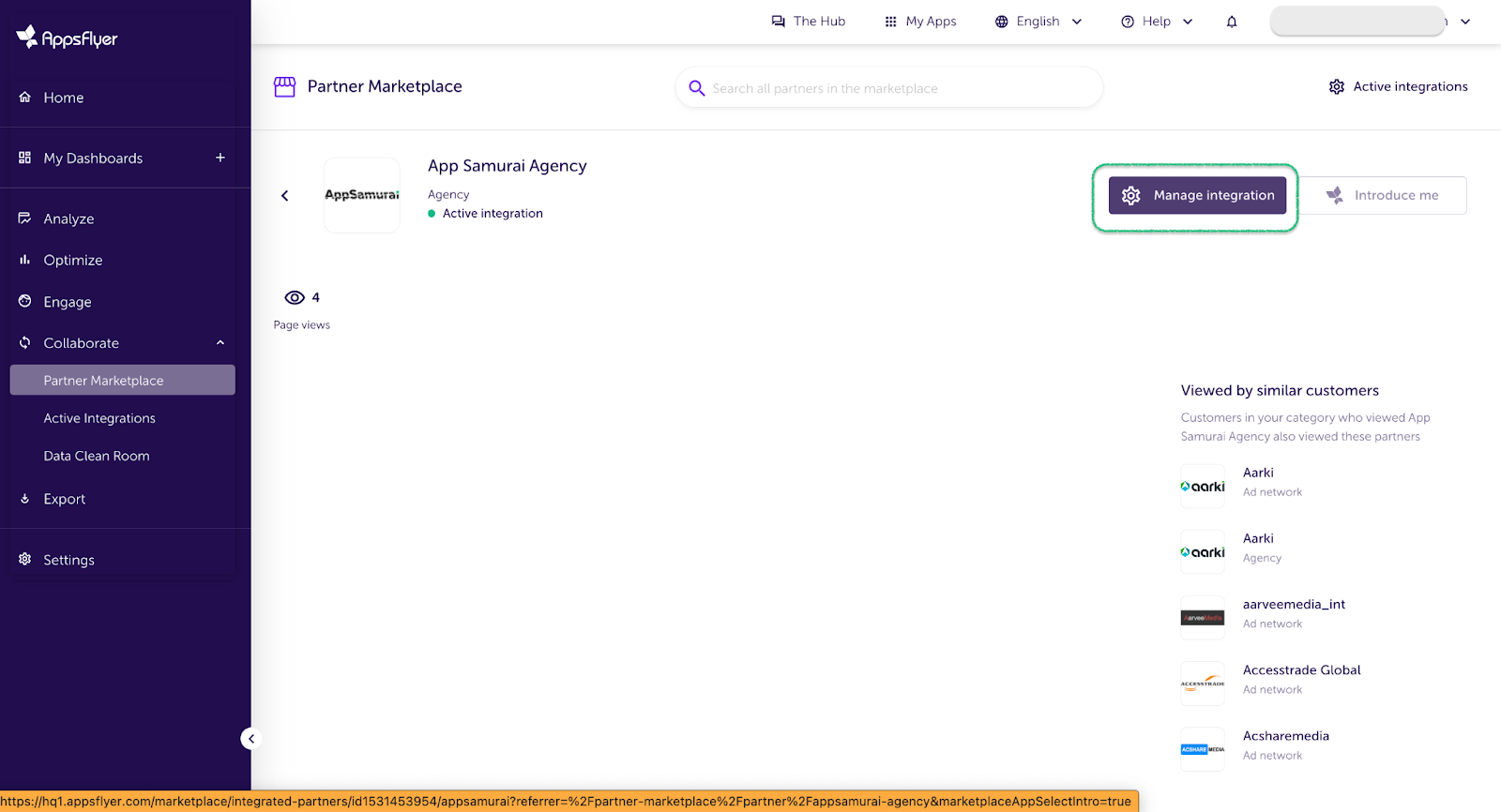This screenshot has height=812, width=1501.
Task: Click the AppSamurai logo thumbnail
Action: point(362,195)
